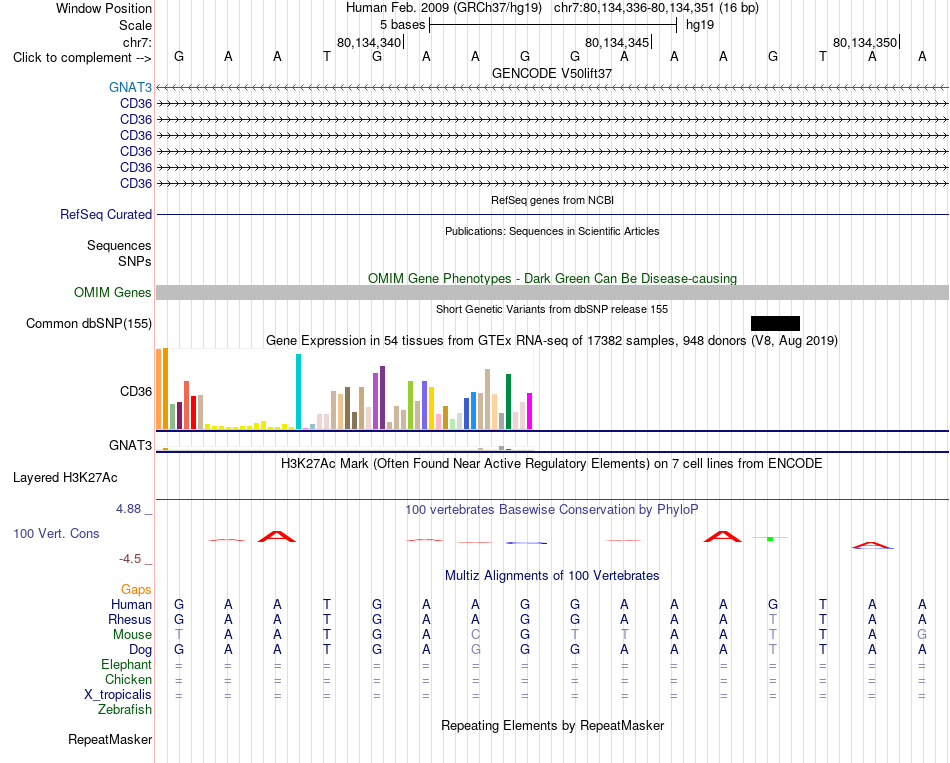Click the Window Position label
This screenshot has height=763, width=950.
click(x=104, y=8)
